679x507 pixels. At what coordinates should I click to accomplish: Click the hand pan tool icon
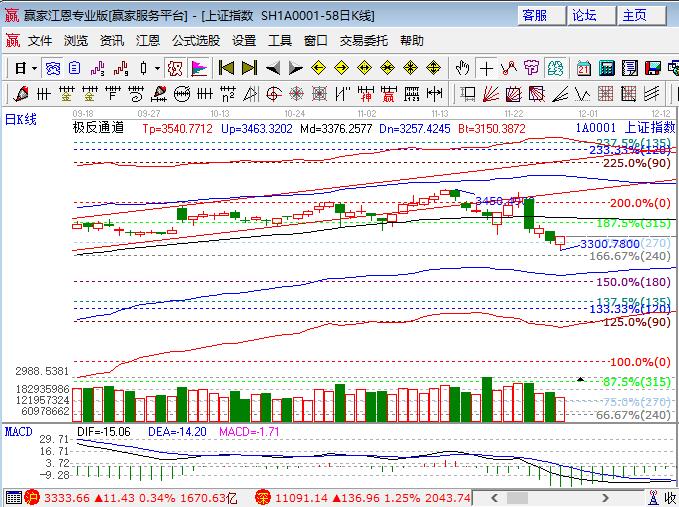462,68
